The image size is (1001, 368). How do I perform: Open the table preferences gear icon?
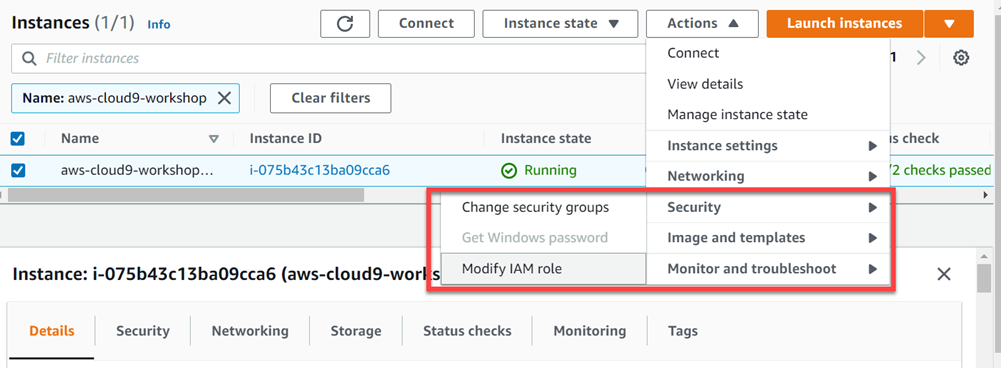(x=961, y=58)
